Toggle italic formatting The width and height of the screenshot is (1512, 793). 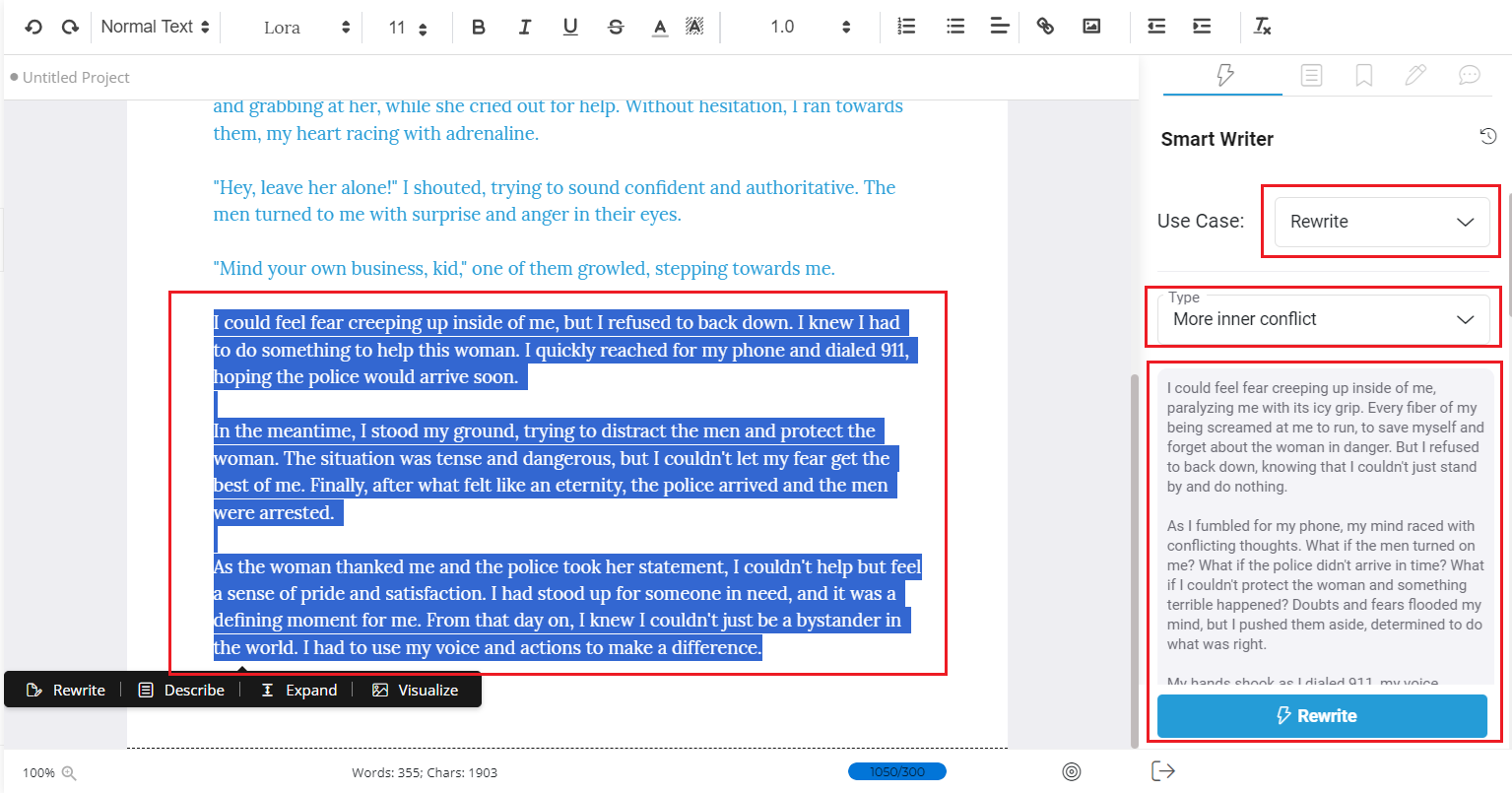coord(524,27)
